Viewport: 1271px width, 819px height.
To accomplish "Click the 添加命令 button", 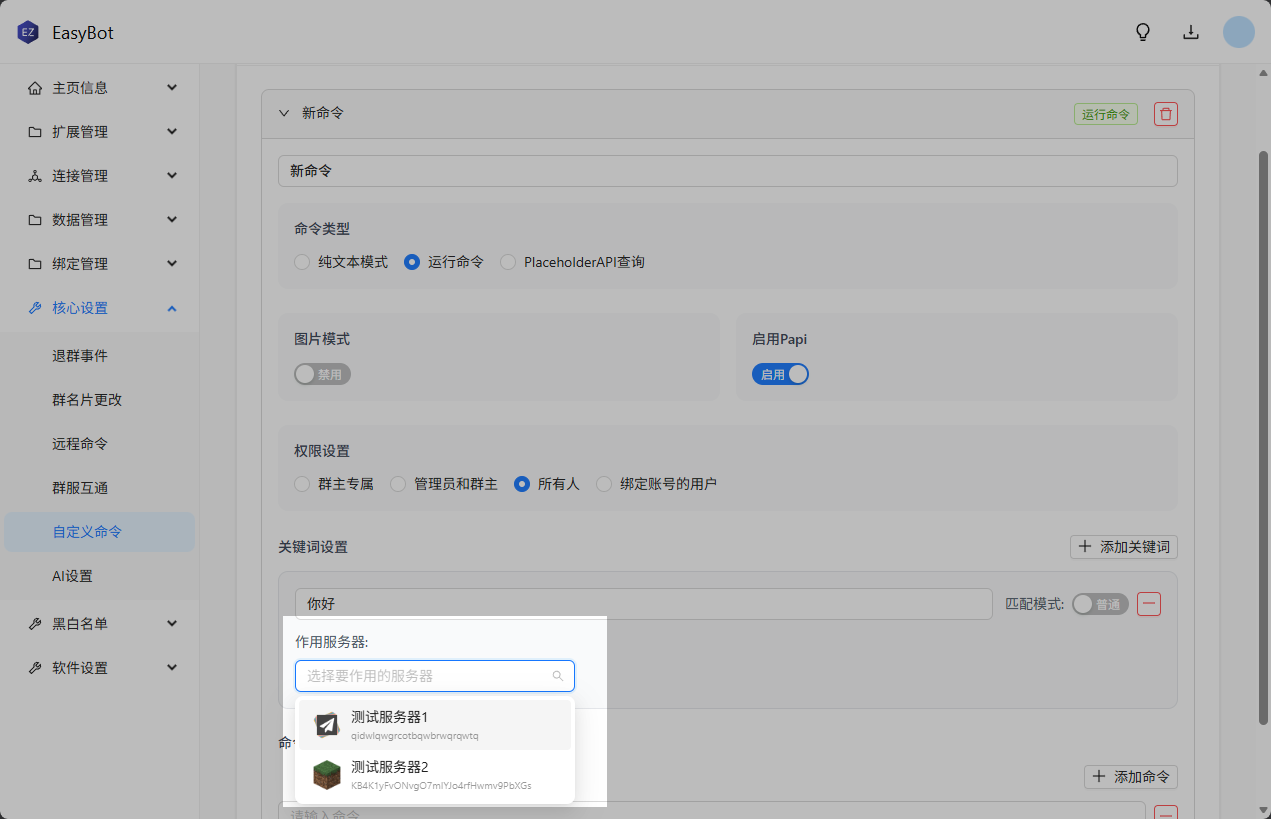I will tap(1130, 777).
